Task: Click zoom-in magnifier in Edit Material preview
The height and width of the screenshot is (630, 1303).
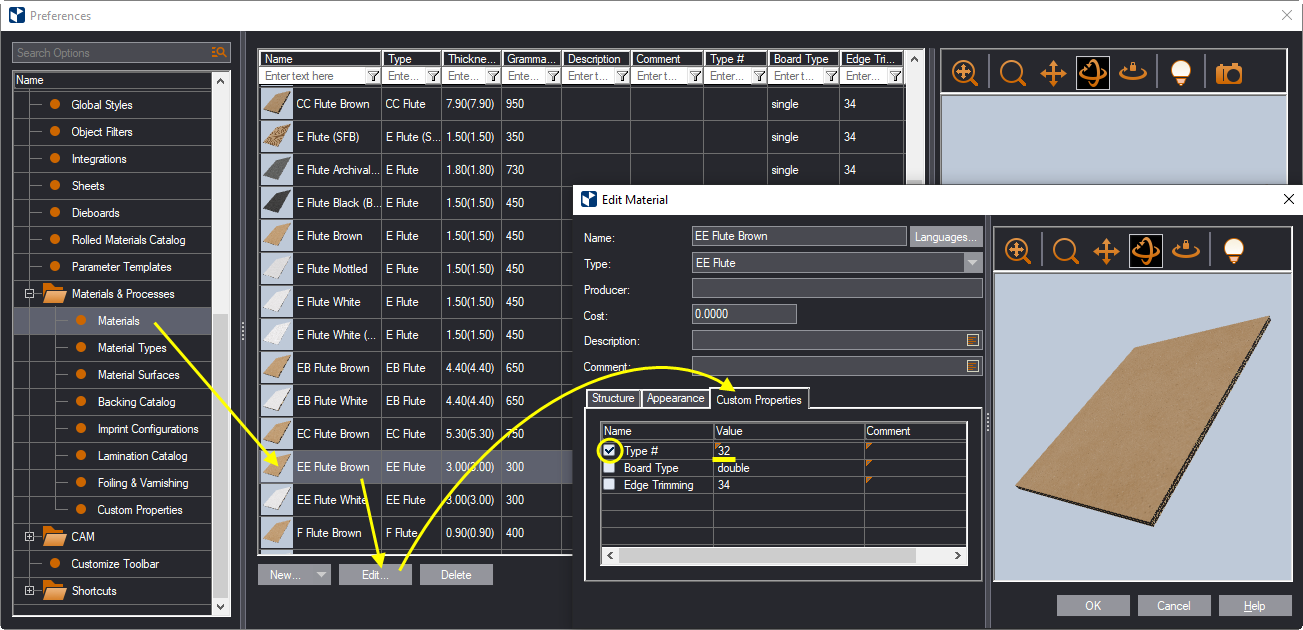Action: pos(1017,250)
